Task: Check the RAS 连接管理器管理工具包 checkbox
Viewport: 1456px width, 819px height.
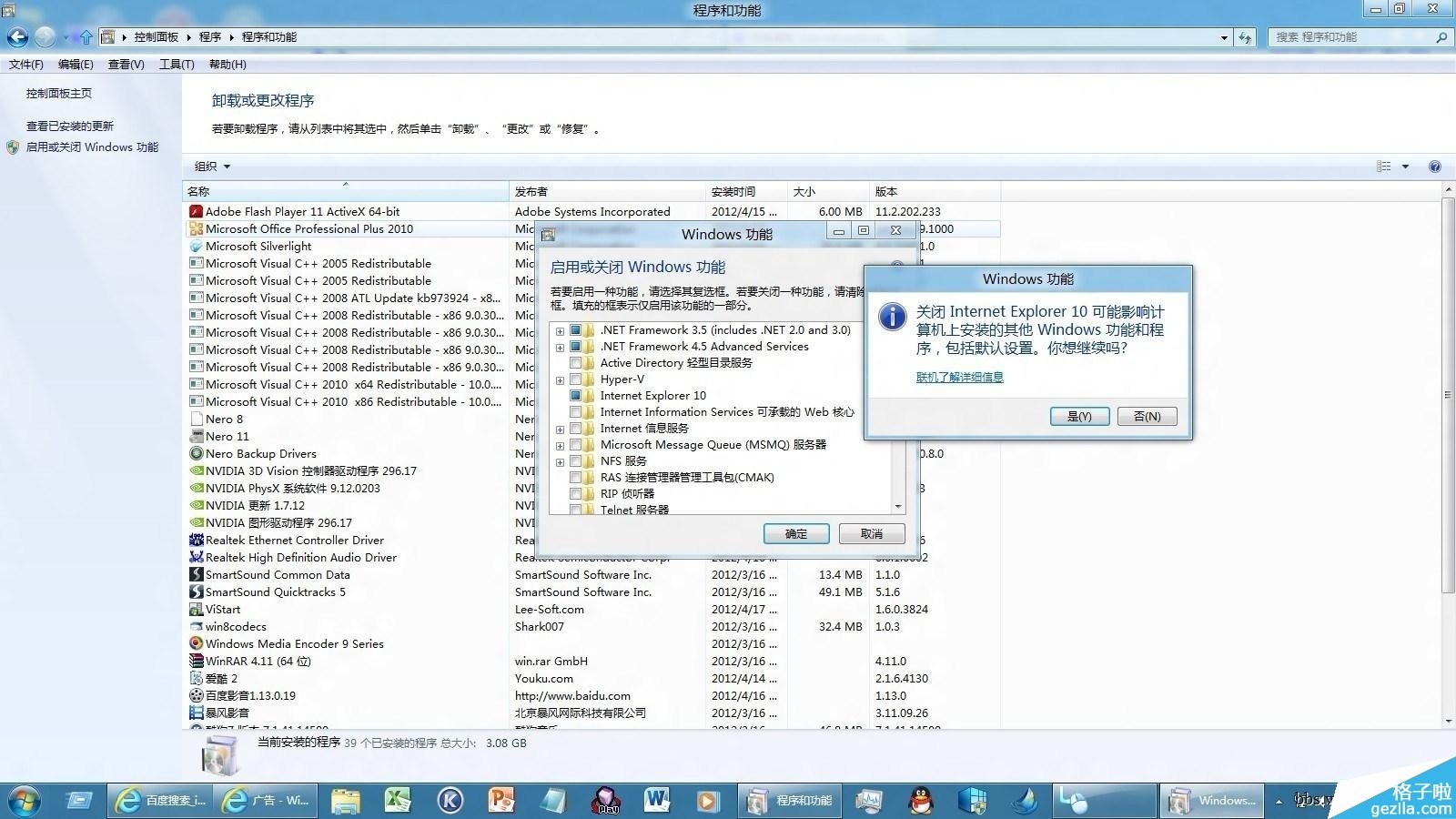Action: pos(575,478)
